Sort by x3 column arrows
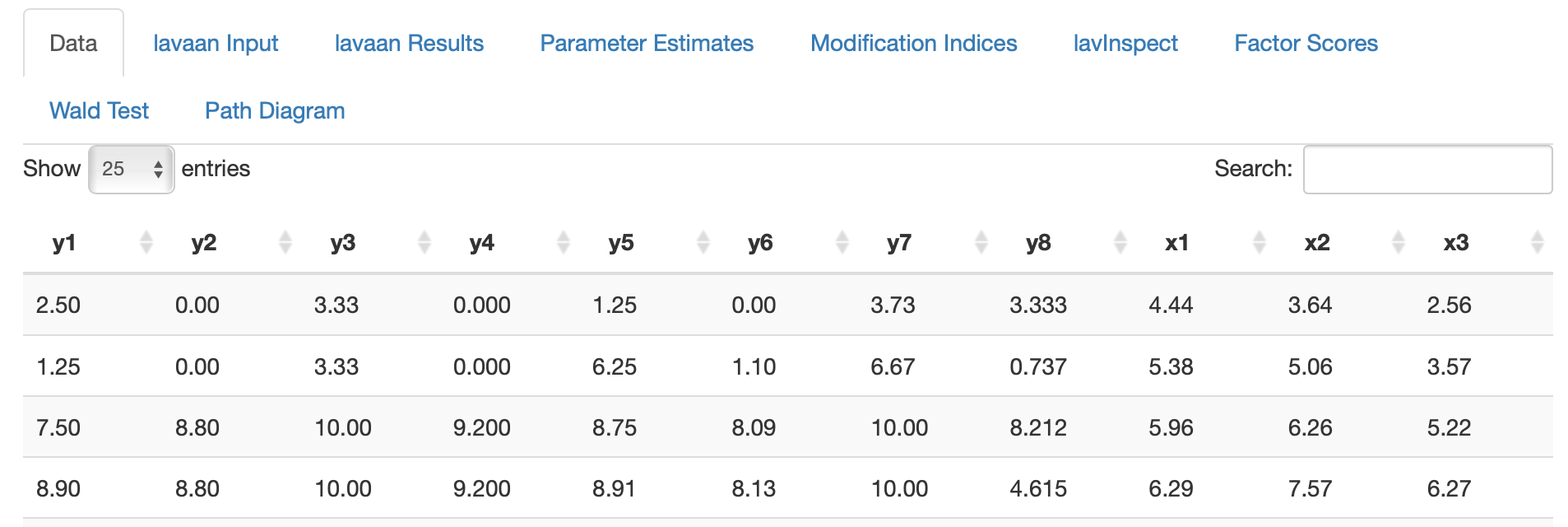This screenshot has width=1568, height=527. click(x=1538, y=242)
